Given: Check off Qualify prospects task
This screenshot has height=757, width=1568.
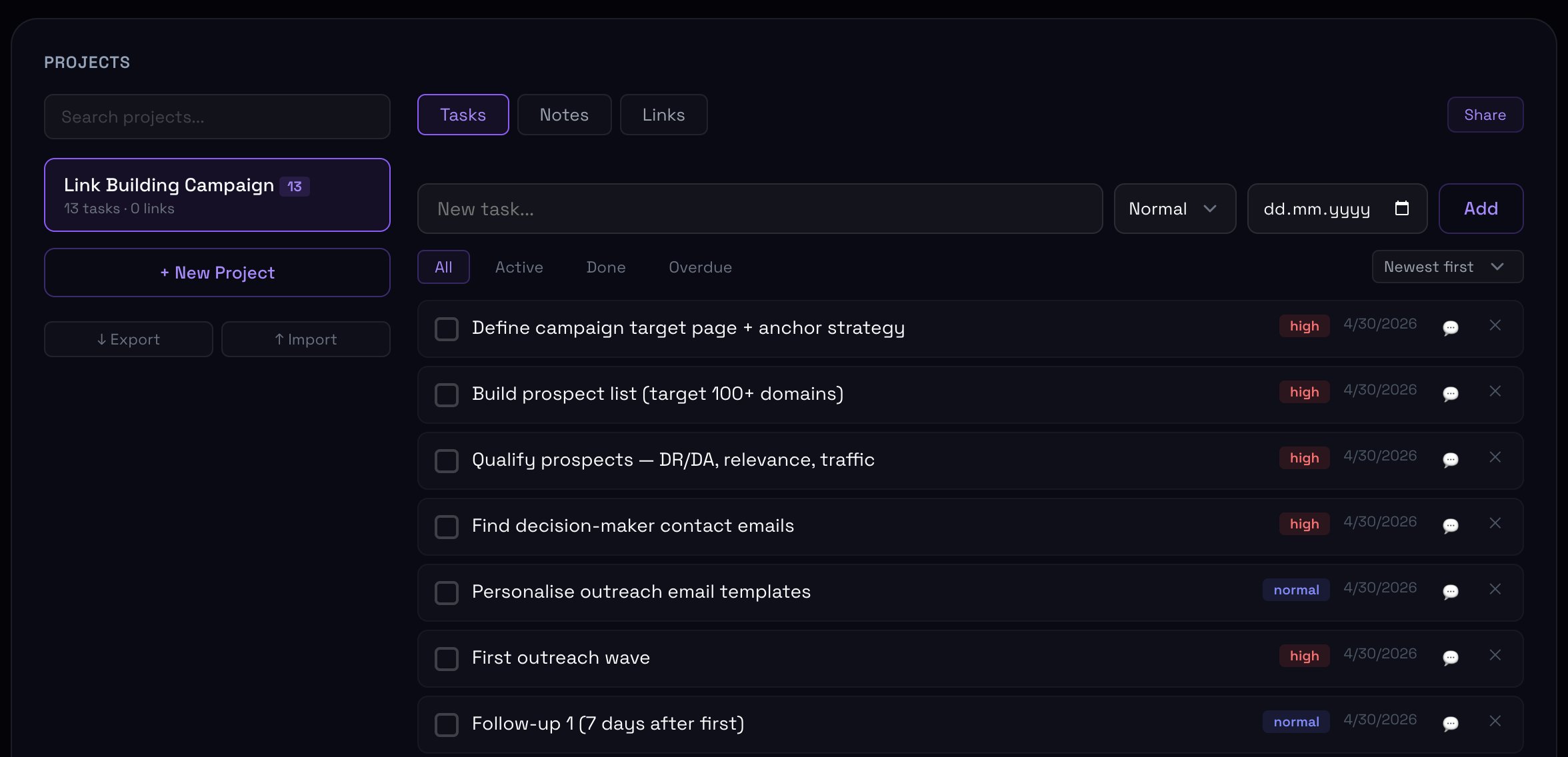Looking at the screenshot, I should pyautogui.click(x=447, y=461).
